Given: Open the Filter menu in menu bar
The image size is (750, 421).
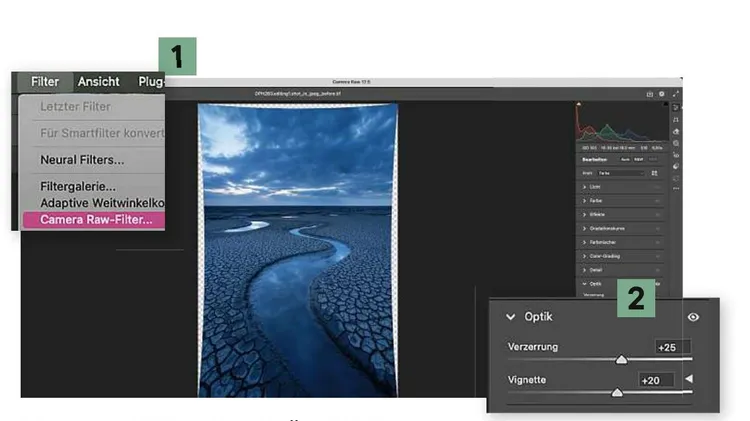Looking at the screenshot, I should point(44,82).
